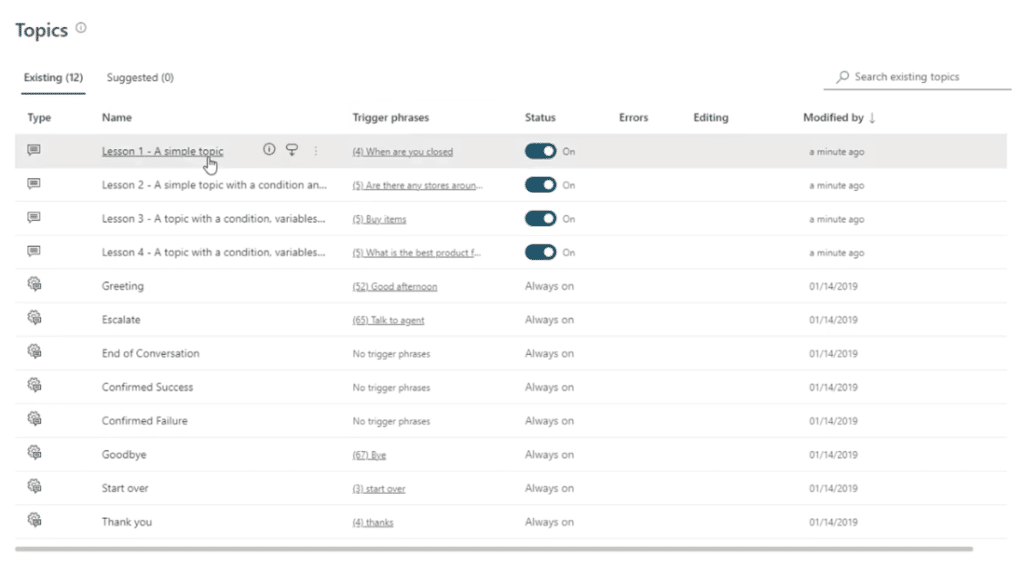1024x573 pixels.
Task: Click the topic type icon for Lesson 3
Action: coord(34,217)
